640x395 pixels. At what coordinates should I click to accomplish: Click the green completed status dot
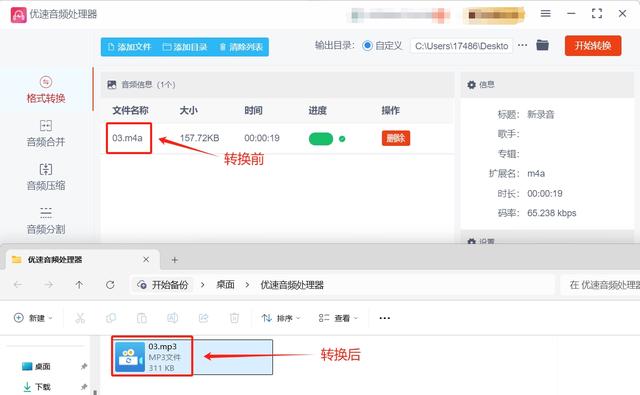342,139
